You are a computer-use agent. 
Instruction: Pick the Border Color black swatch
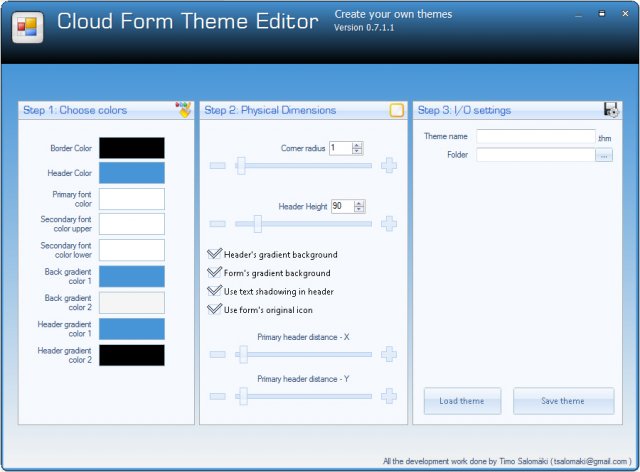point(132,148)
